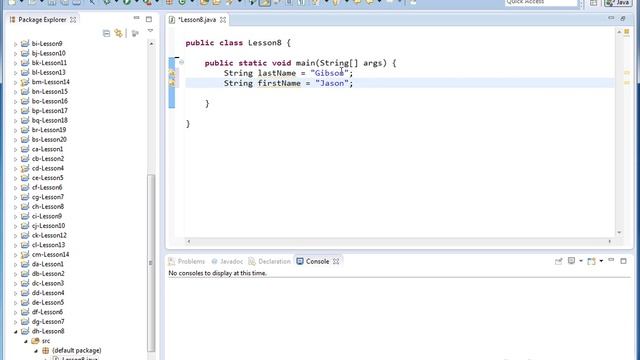Click the third Package Explorer toolbar icon
The height and width of the screenshot is (360, 640).
click(x=135, y=33)
